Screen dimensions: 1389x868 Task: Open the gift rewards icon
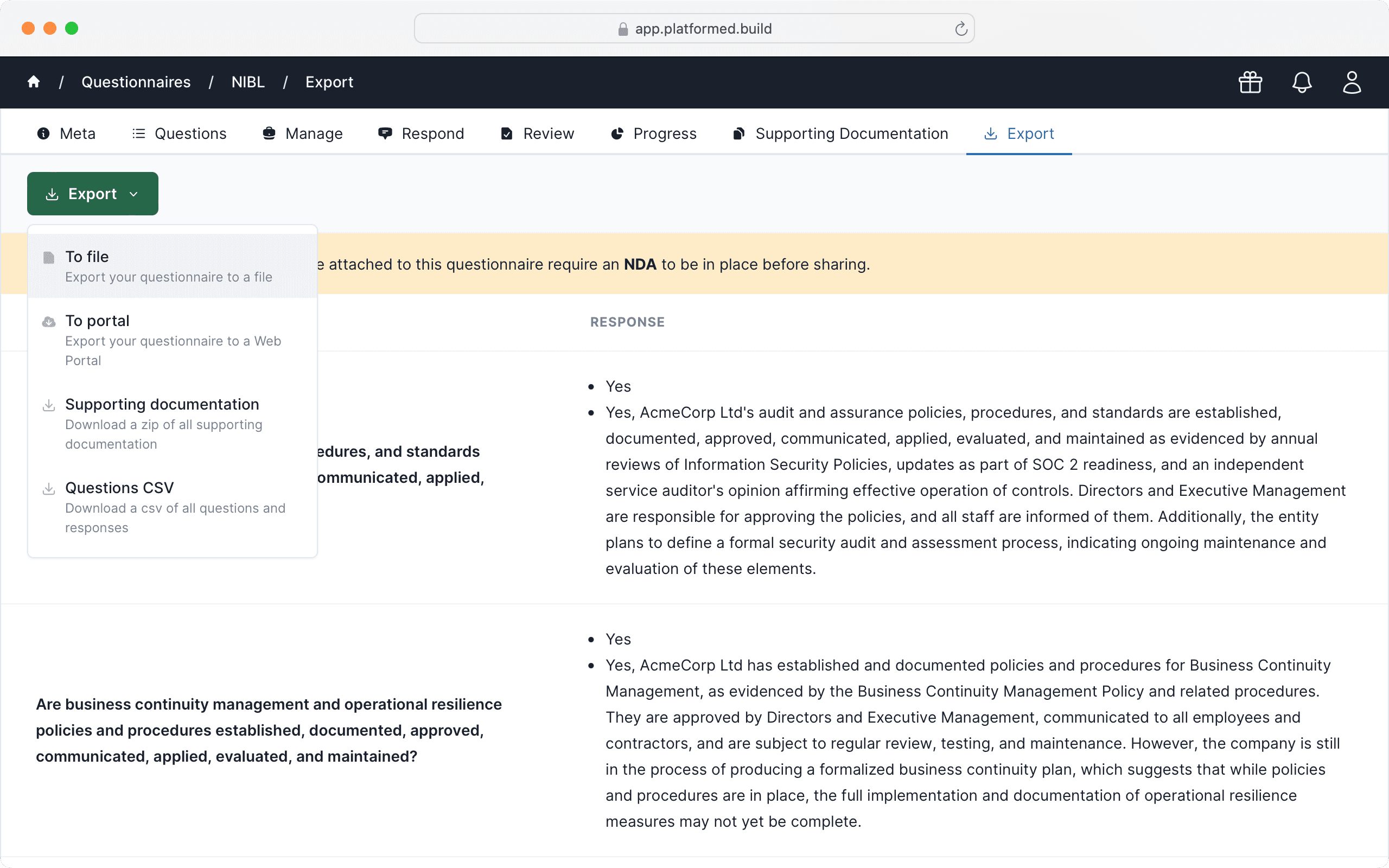pyautogui.click(x=1250, y=82)
